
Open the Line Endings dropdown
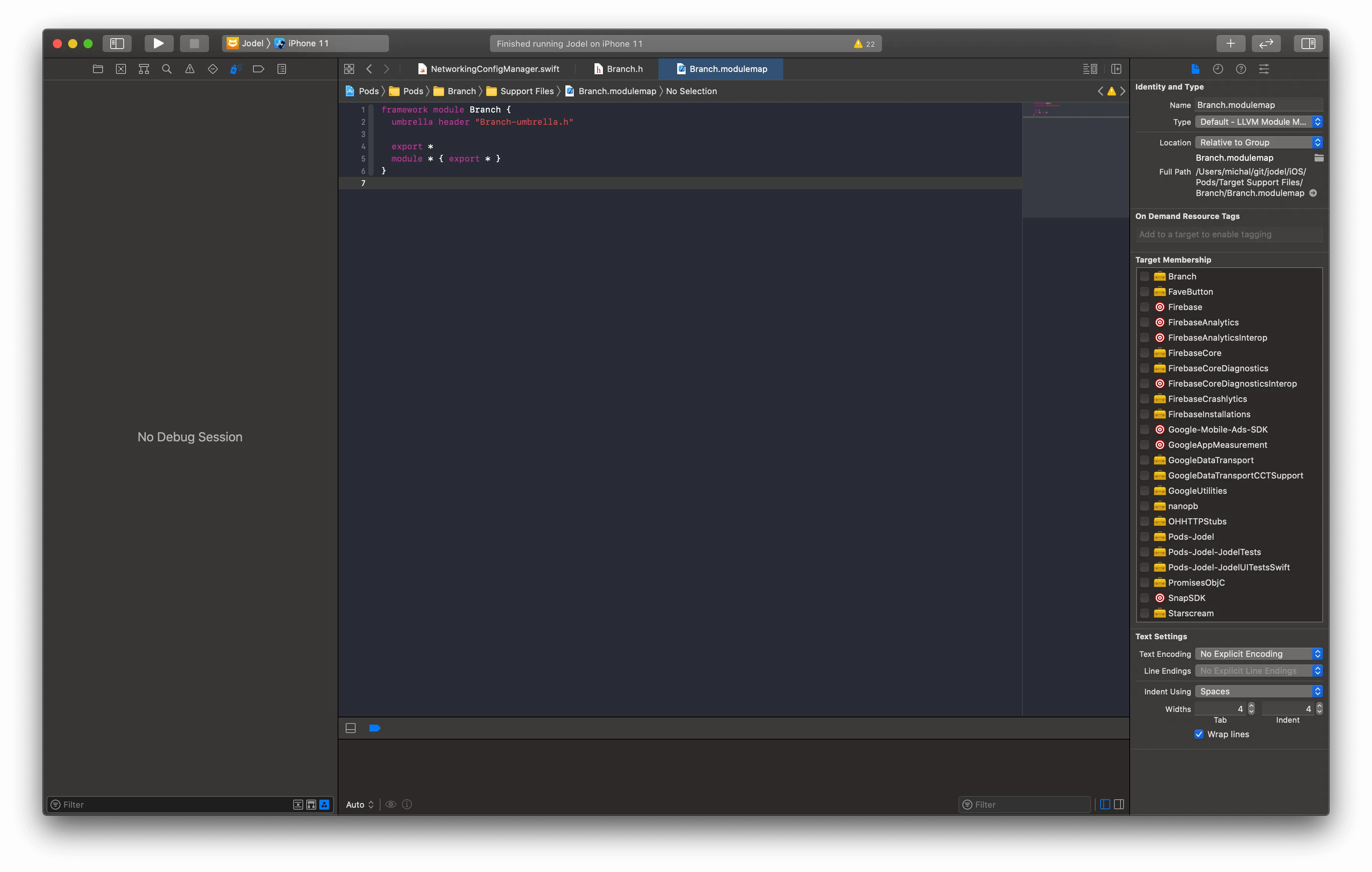tap(1259, 671)
